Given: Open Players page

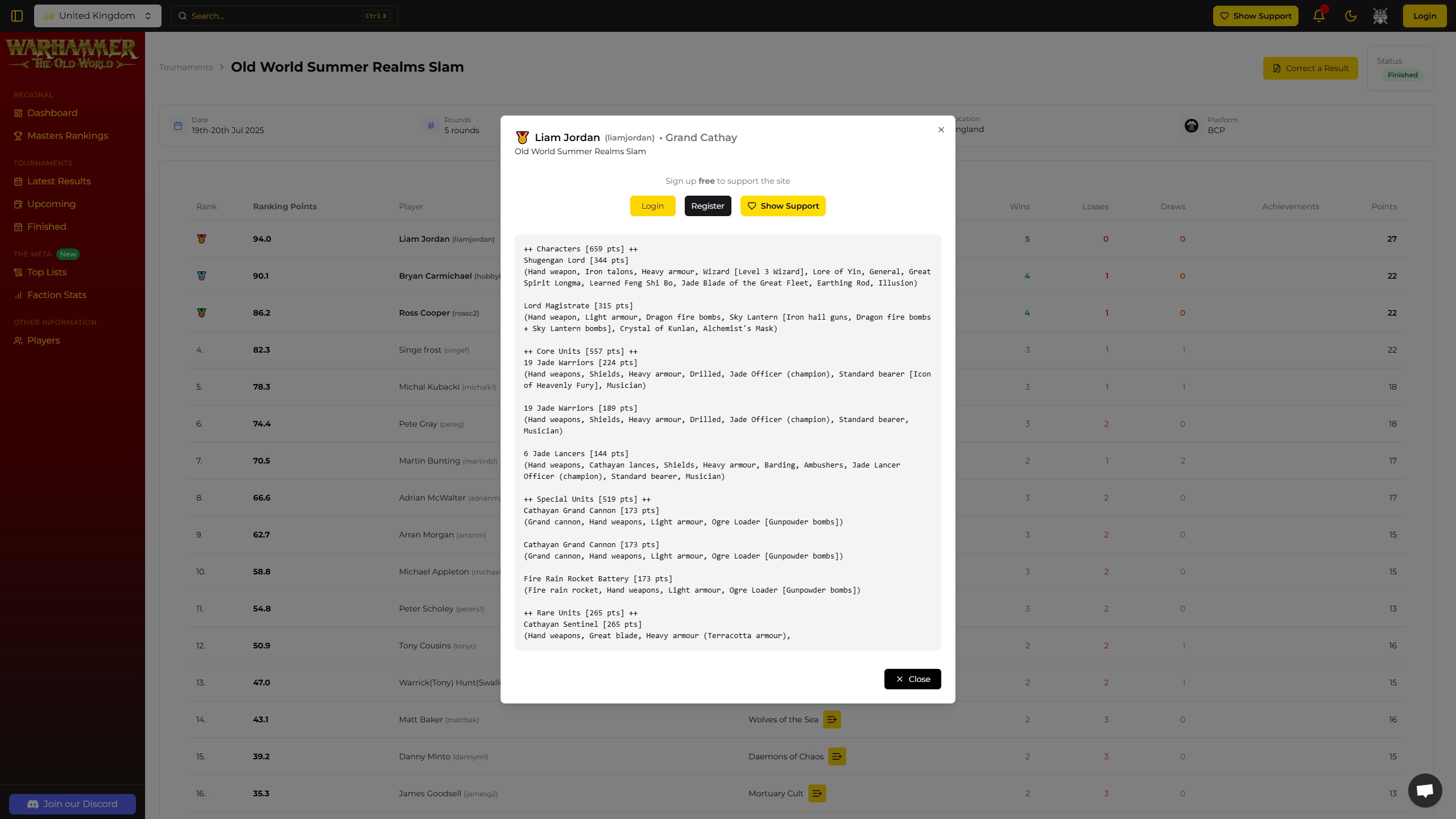Looking at the screenshot, I should (43, 341).
